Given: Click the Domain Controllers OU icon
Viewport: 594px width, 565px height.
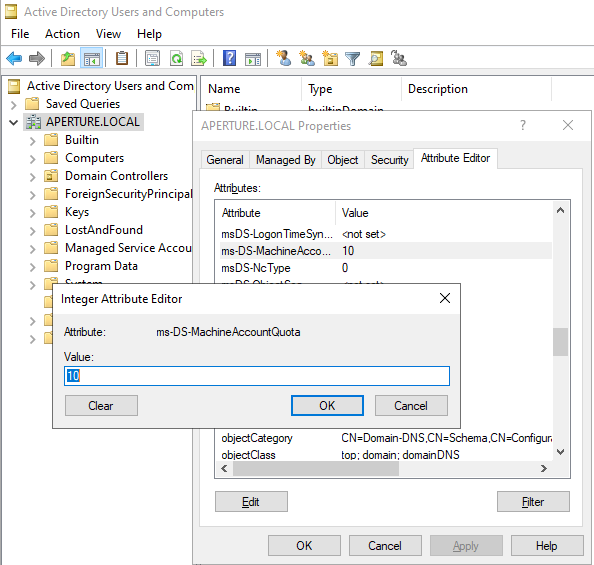Looking at the screenshot, I should [51, 176].
